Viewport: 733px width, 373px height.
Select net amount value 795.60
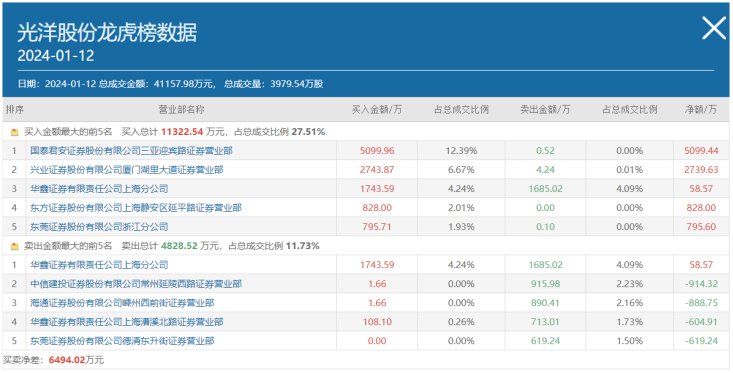coord(701,227)
